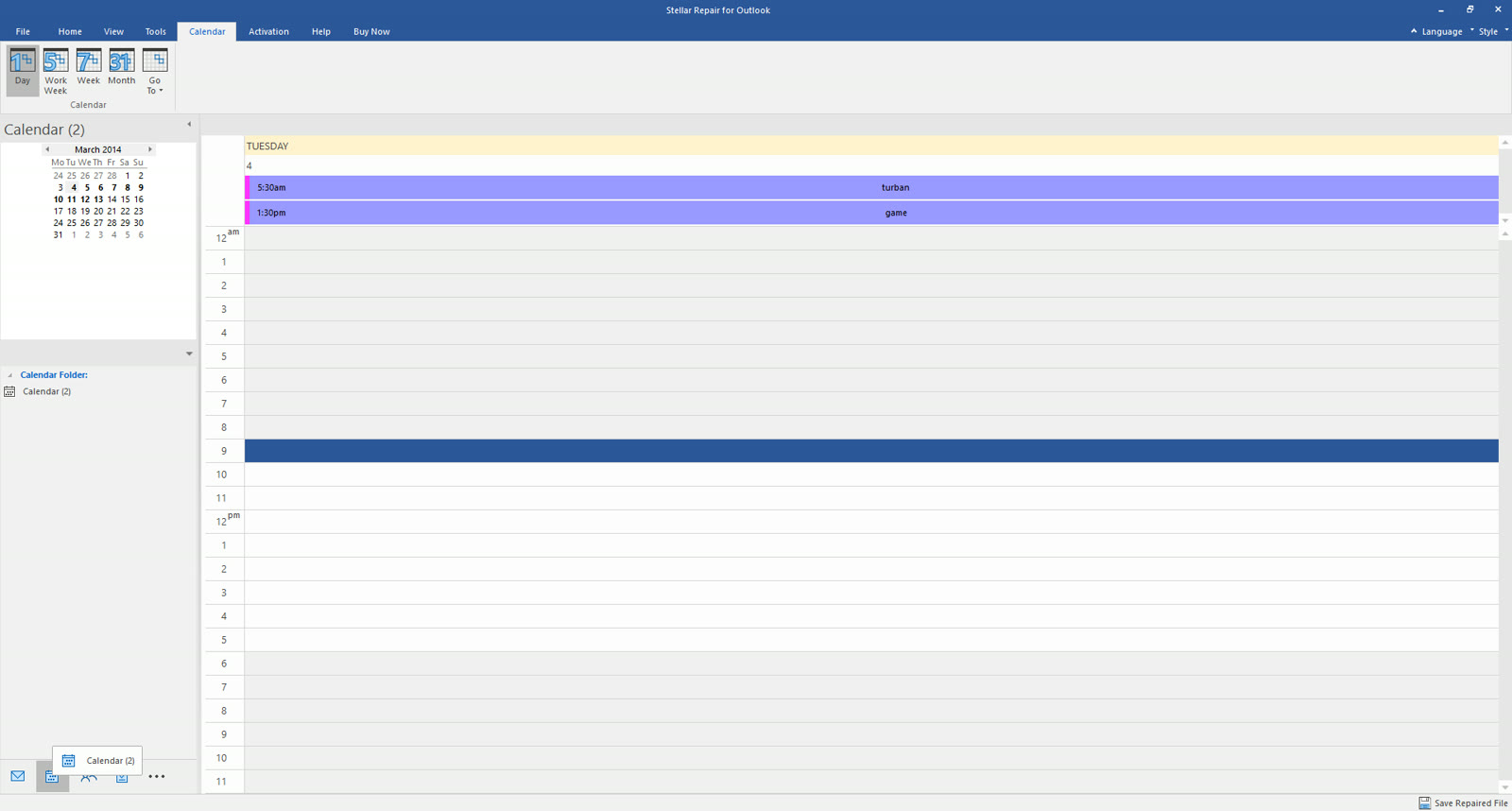Switch to Week view

point(89,70)
